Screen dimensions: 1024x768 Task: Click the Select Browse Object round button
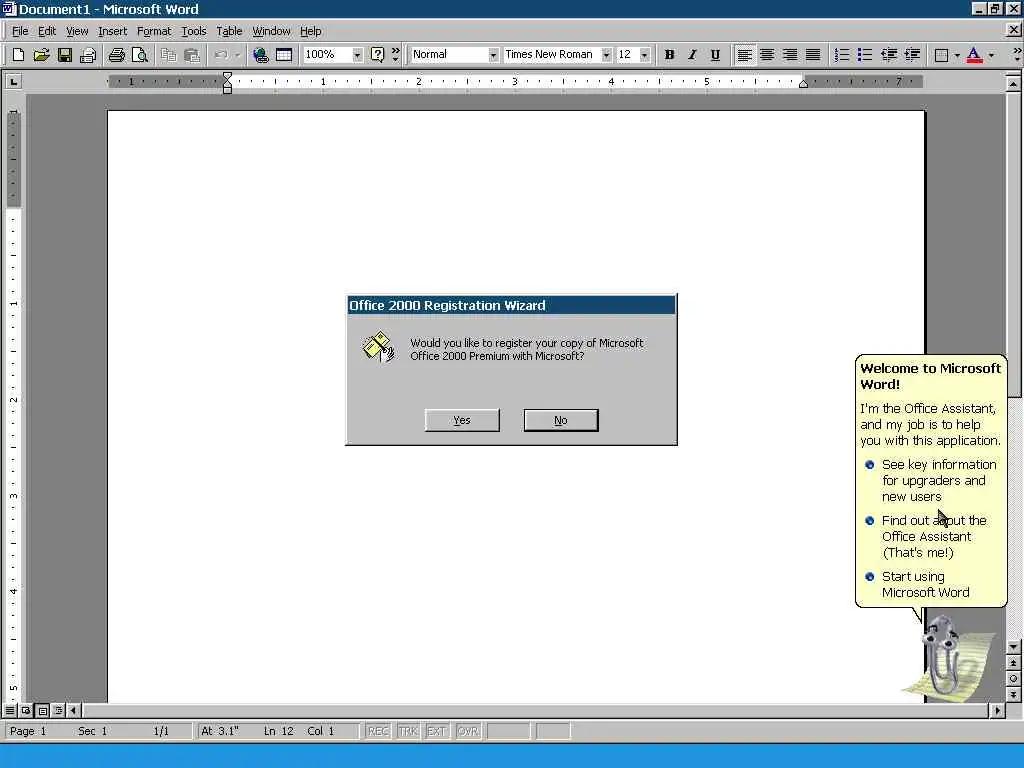[x=1014, y=679]
